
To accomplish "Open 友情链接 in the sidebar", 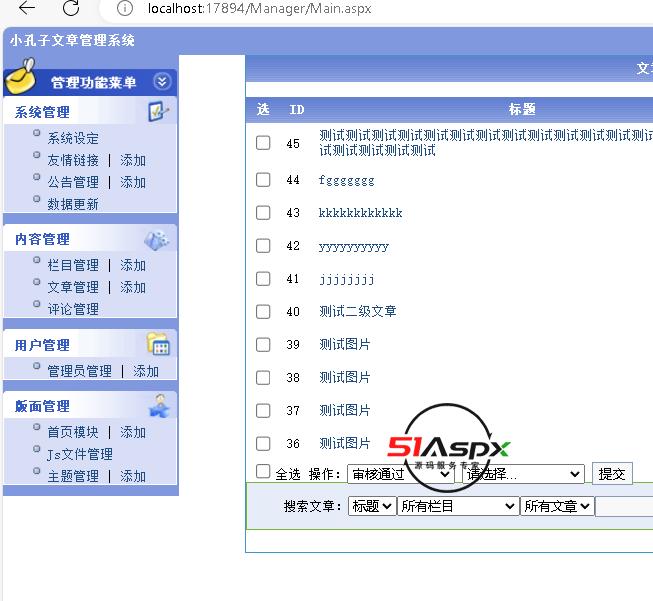I will tap(73, 160).
